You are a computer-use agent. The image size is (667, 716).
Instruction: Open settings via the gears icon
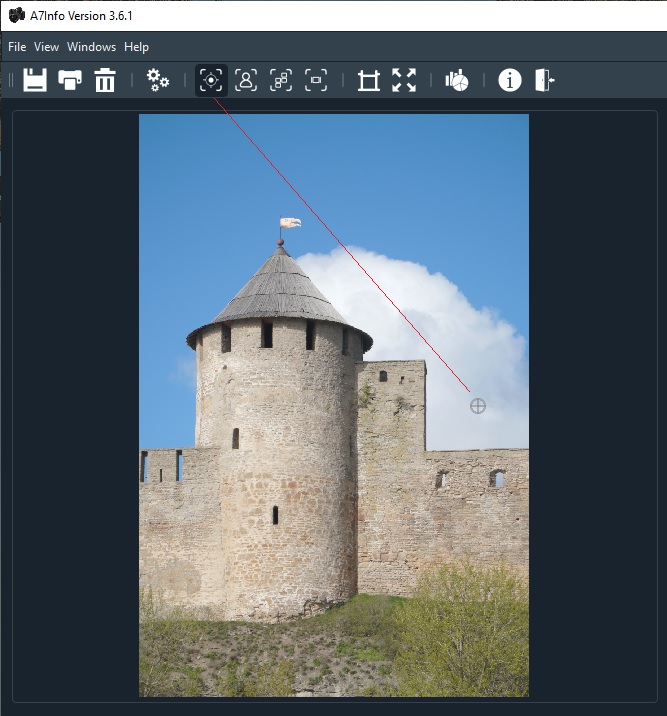pos(158,81)
